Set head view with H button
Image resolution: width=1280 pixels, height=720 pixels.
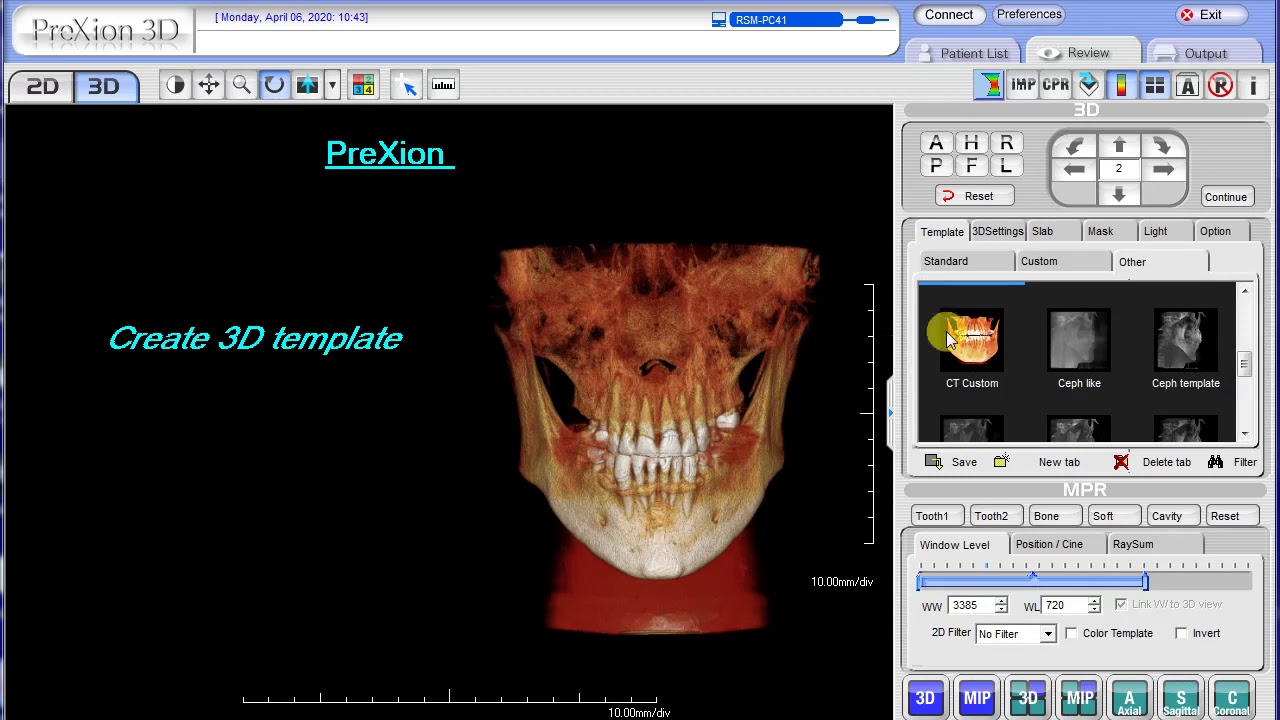(x=971, y=144)
